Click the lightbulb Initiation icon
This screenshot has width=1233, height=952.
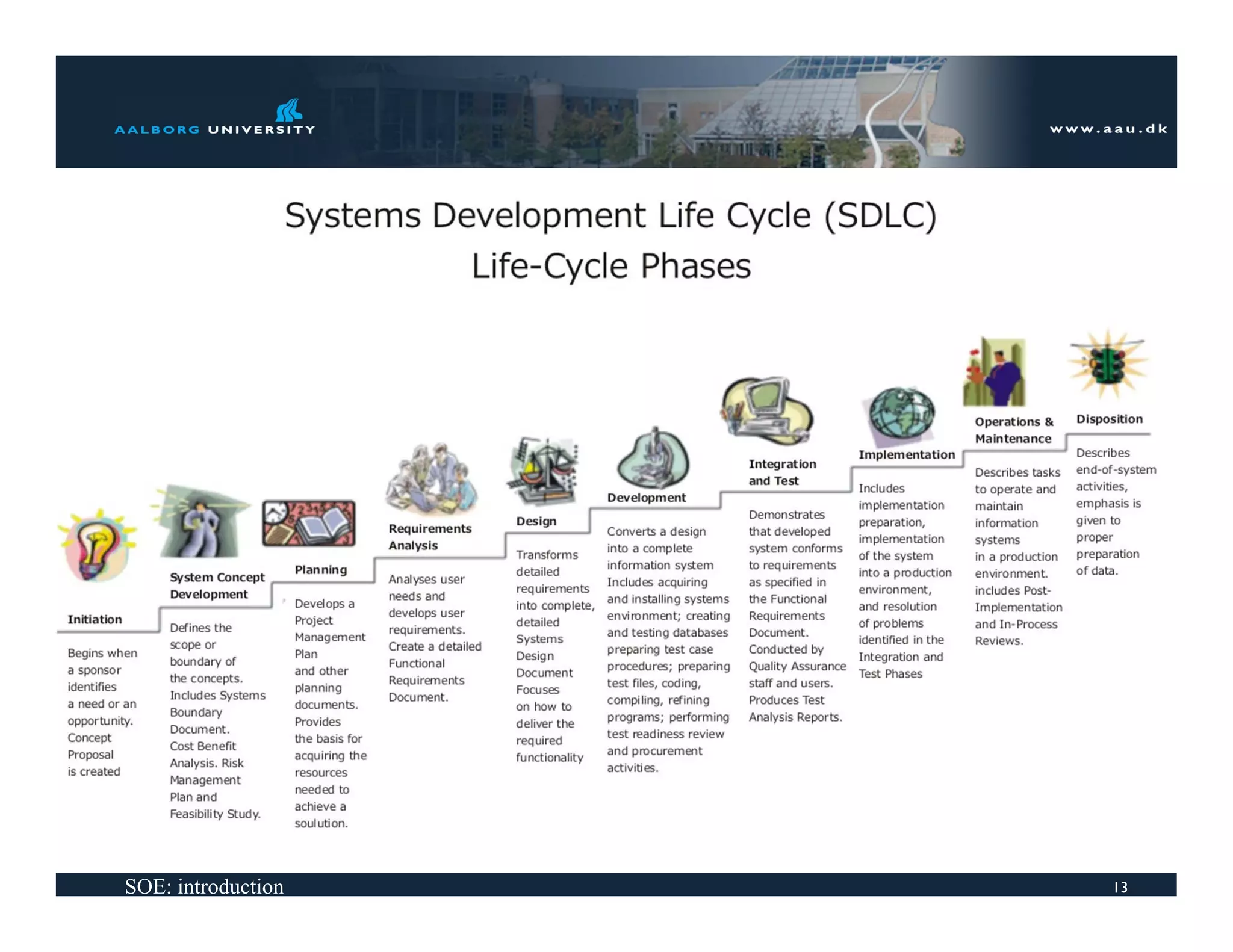[98, 546]
